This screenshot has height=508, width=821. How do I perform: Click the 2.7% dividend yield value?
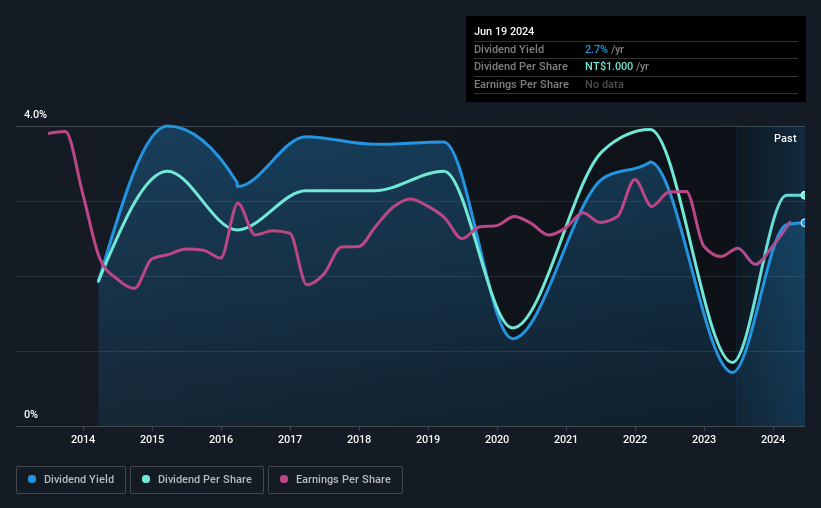click(x=596, y=49)
